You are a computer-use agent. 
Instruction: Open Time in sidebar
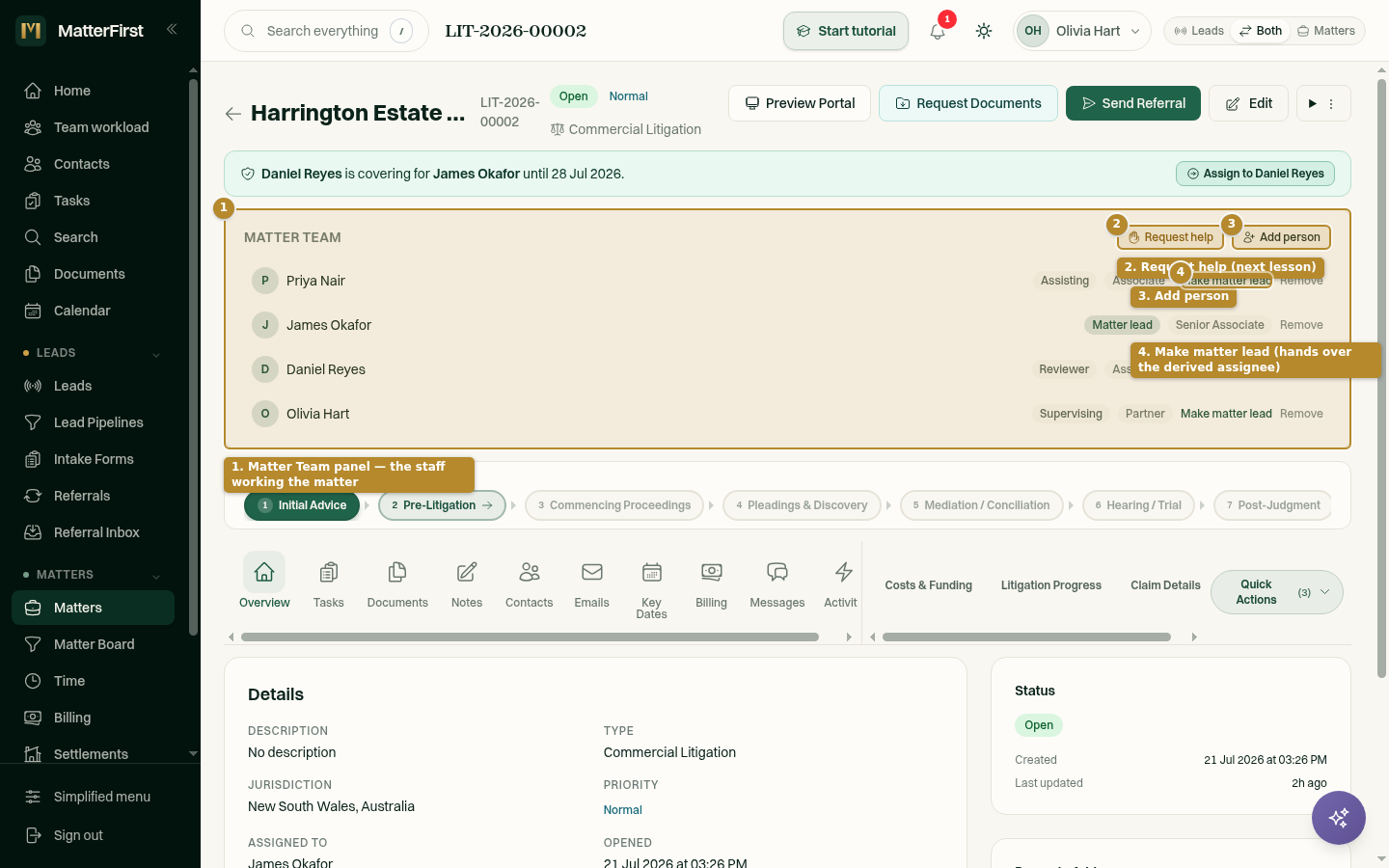tap(93, 681)
